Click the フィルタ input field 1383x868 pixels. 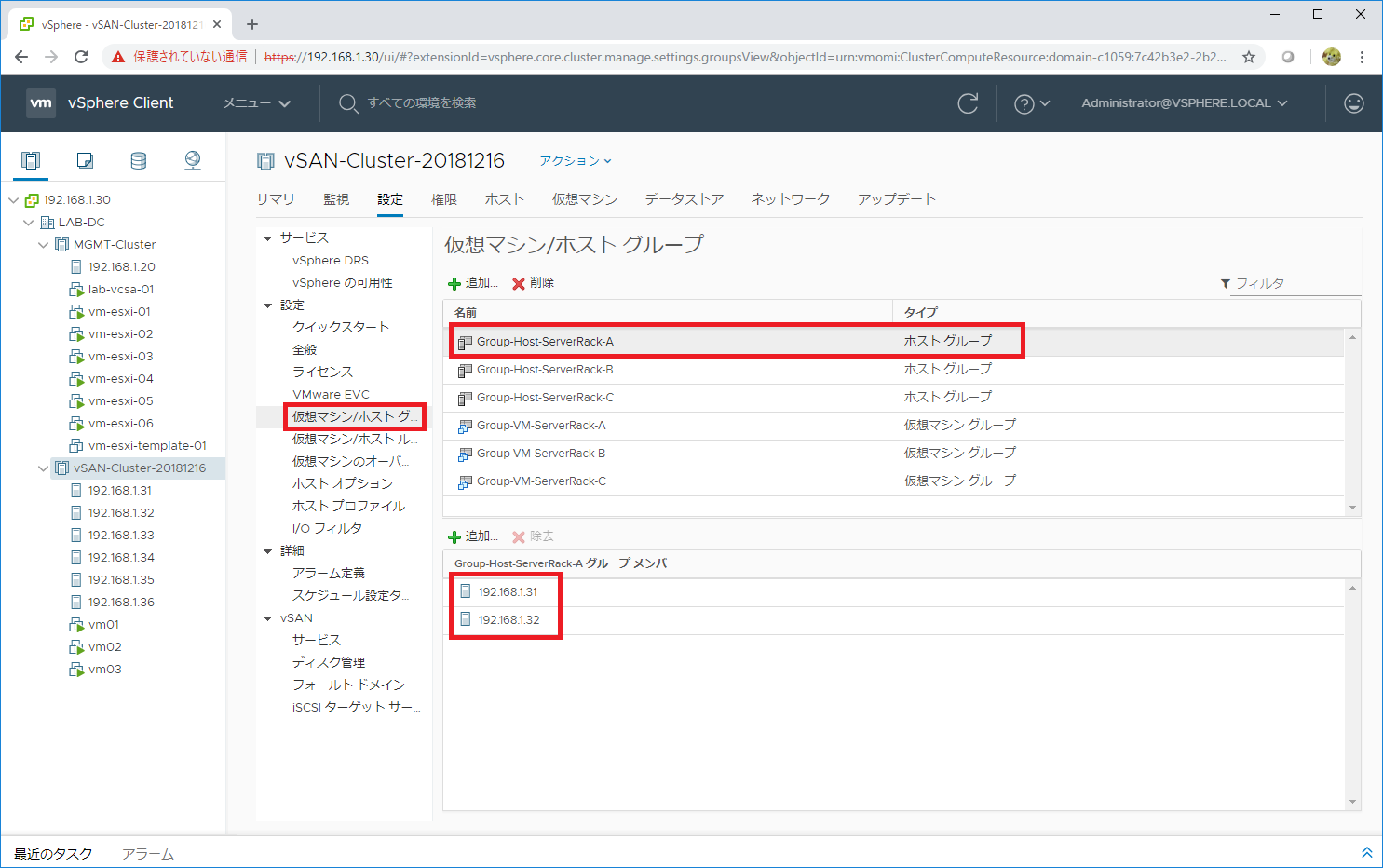(x=1295, y=283)
